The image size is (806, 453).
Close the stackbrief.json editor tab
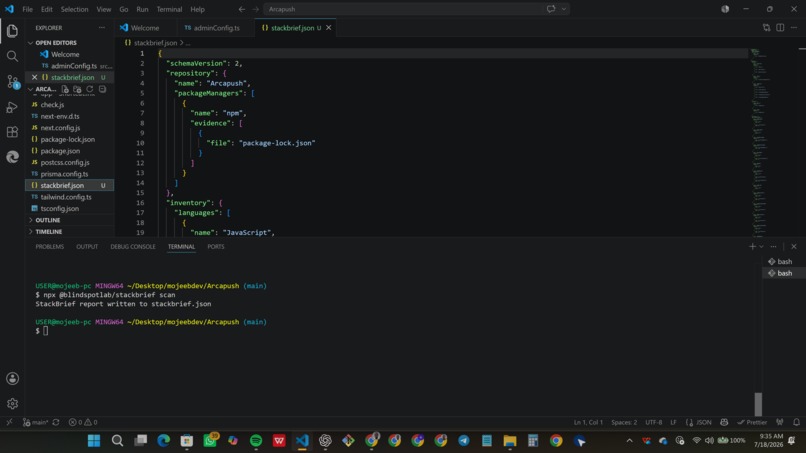pyautogui.click(x=328, y=28)
